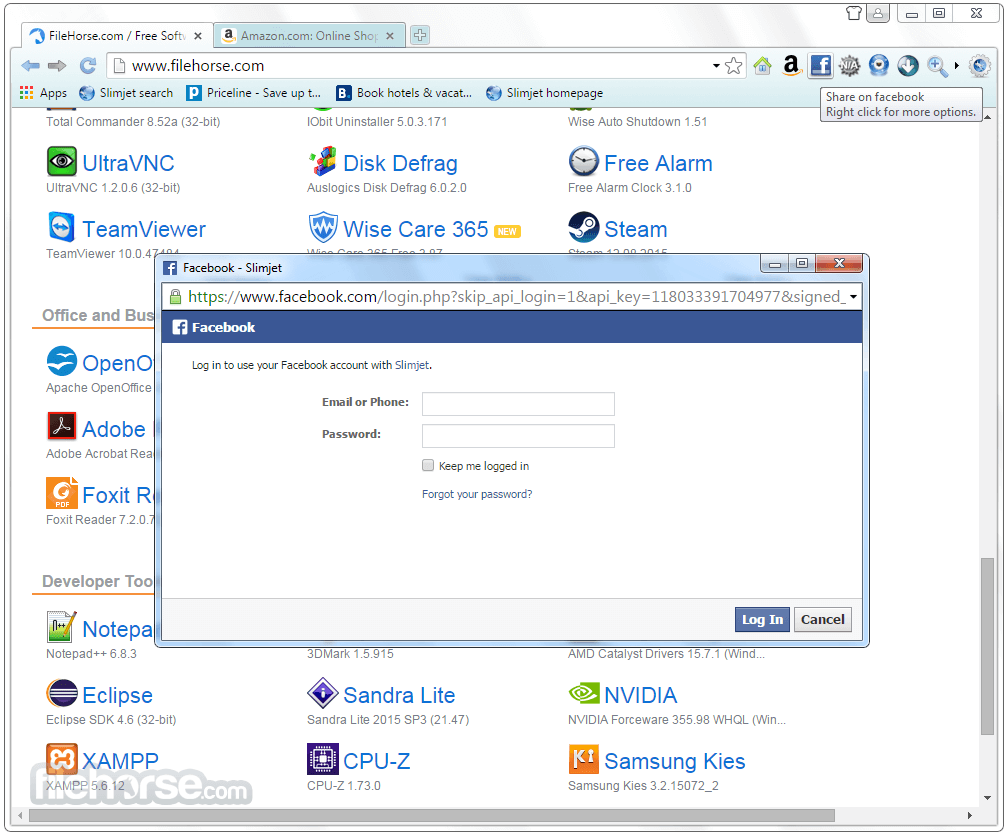
Task: Click the Log In button
Action: (x=762, y=620)
